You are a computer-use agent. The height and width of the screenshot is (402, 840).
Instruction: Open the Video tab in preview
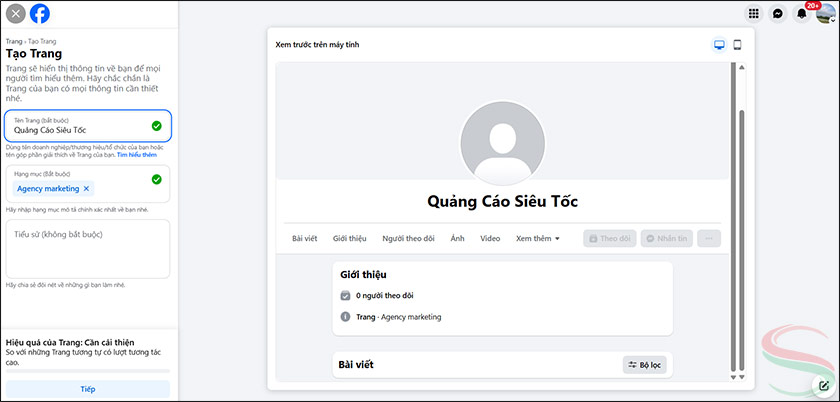tap(490, 239)
